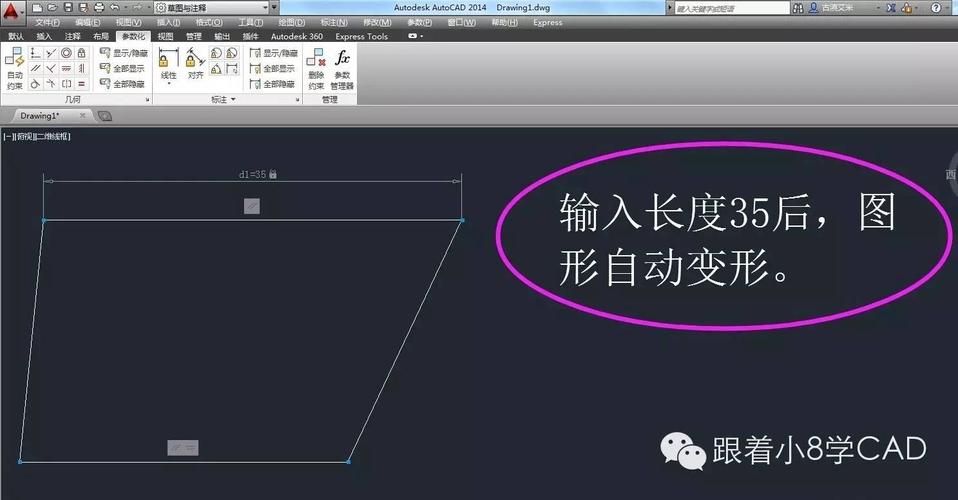Screen dimensions: 958x500
Task: Select the Symmetric constraint icon
Action: click(67, 84)
